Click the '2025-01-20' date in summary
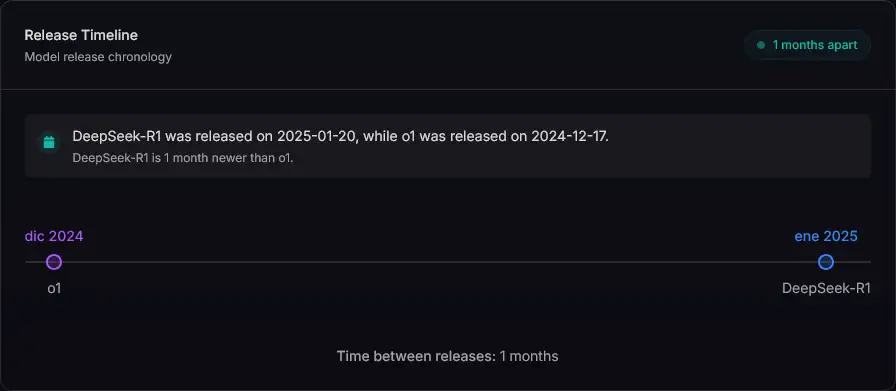The height and width of the screenshot is (391, 896). (x=317, y=137)
